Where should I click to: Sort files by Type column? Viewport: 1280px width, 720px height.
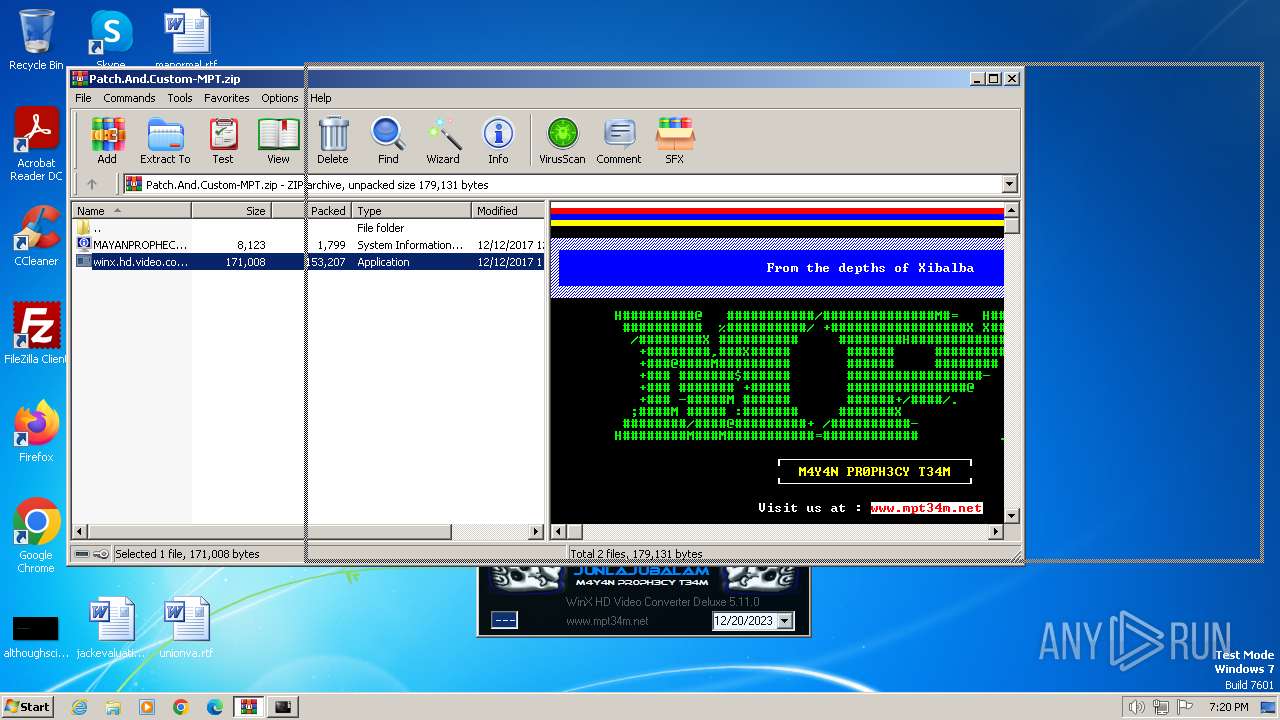(x=412, y=211)
